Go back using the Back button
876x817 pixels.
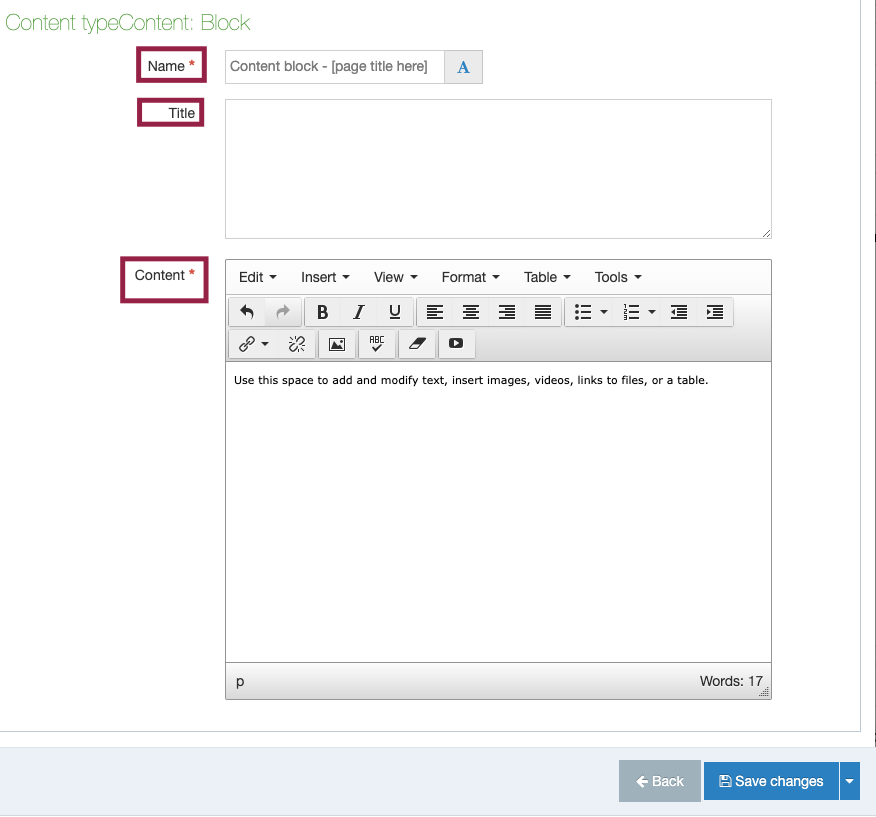point(660,781)
